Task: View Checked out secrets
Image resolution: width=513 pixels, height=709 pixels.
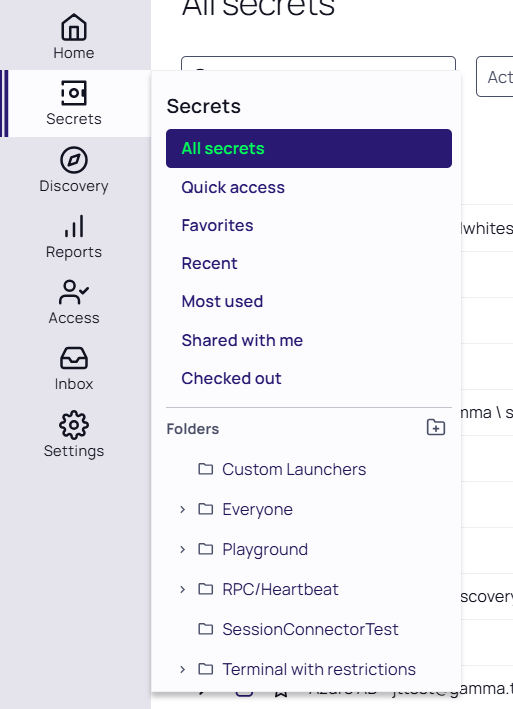Action: point(231,378)
